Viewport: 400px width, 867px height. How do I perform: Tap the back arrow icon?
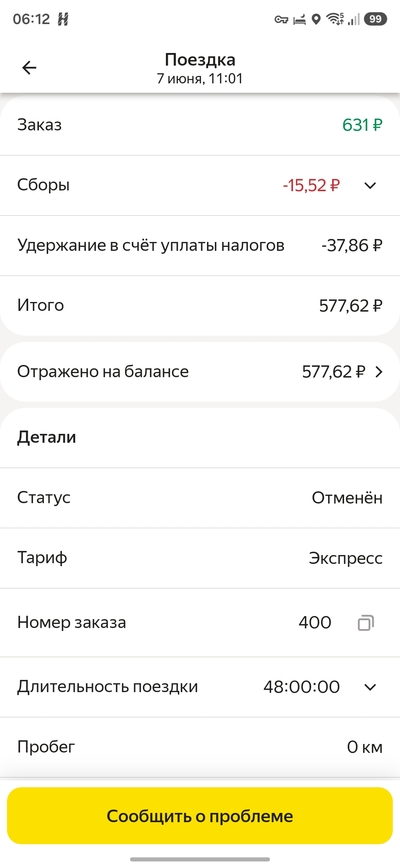[29, 67]
